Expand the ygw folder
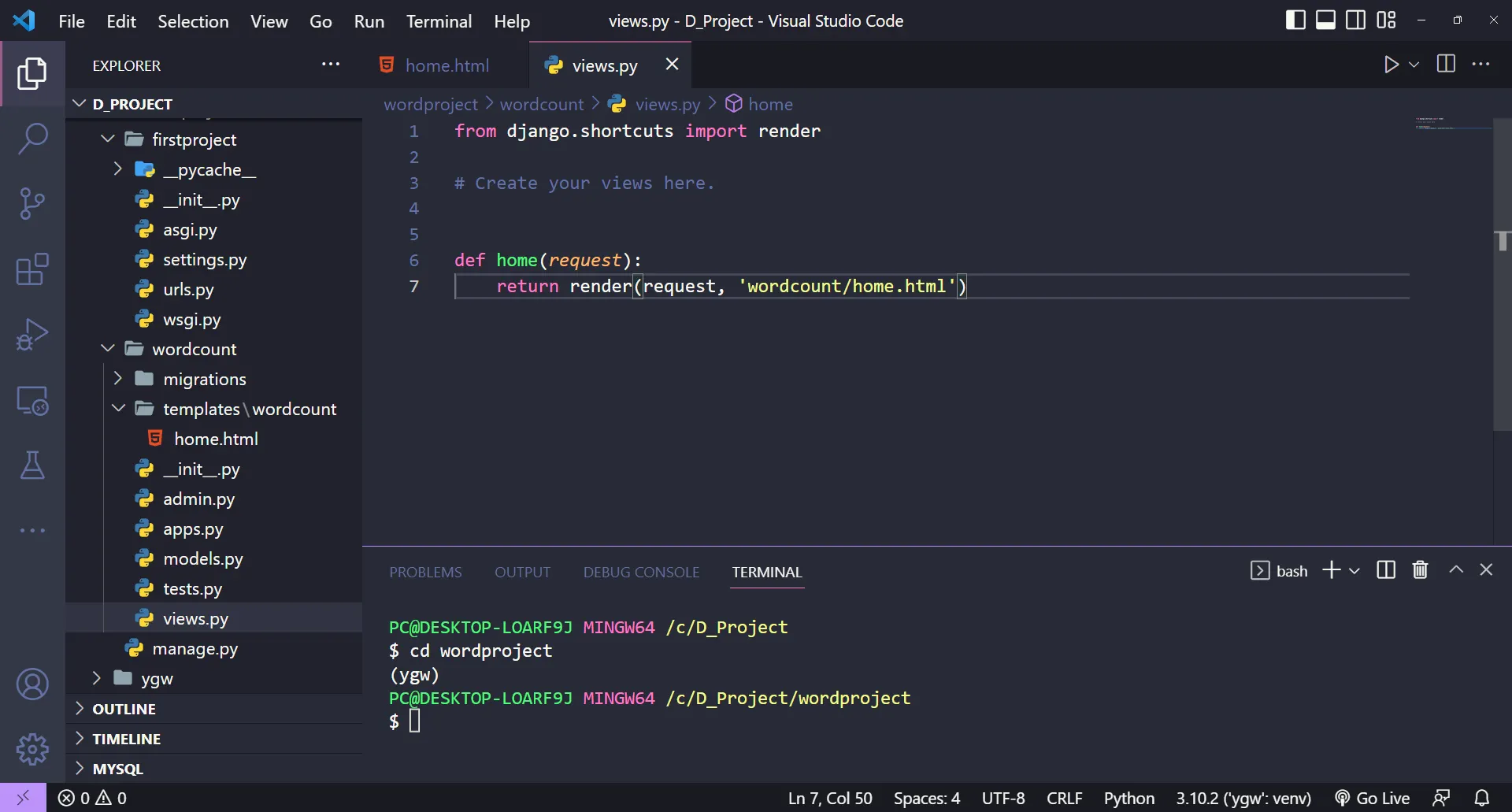Image resolution: width=1512 pixels, height=812 pixels. click(156, 679)
